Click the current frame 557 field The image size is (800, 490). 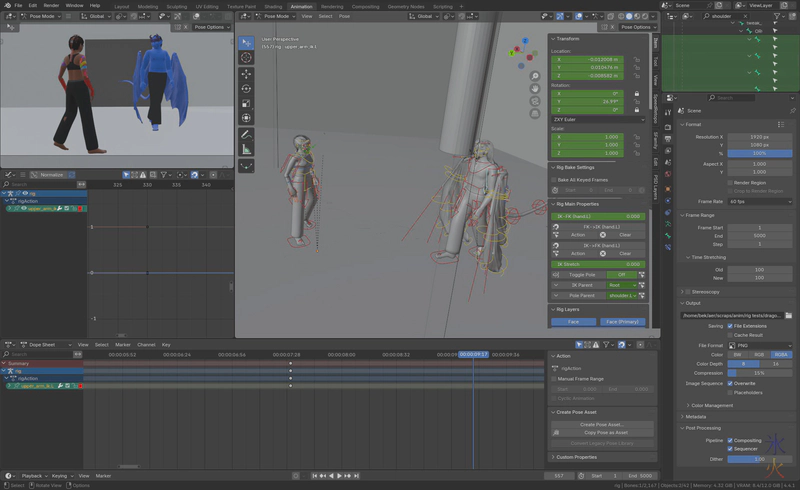[x=559, y=476]
